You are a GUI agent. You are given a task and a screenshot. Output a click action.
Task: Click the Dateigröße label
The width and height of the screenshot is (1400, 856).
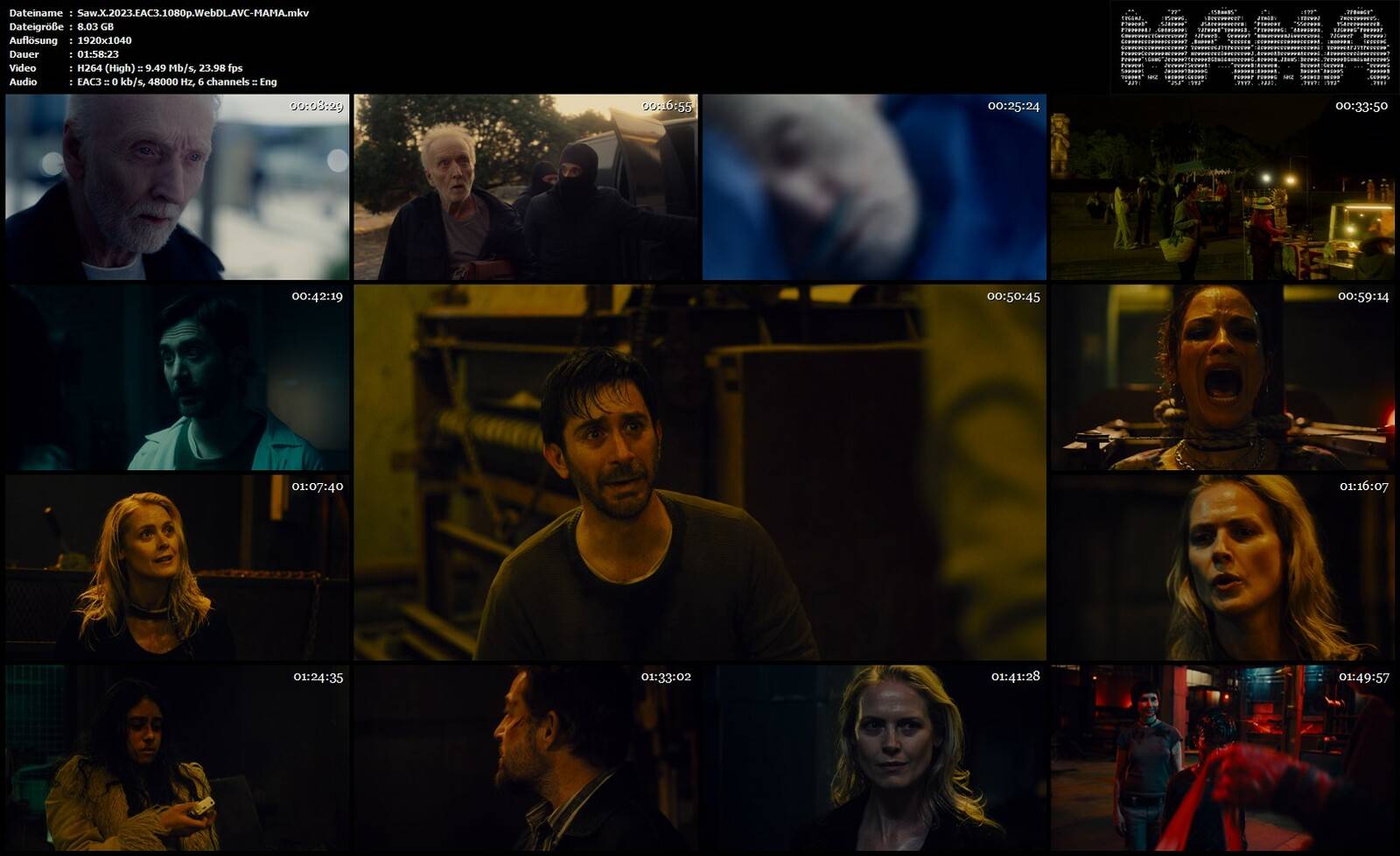coord(36,27)
